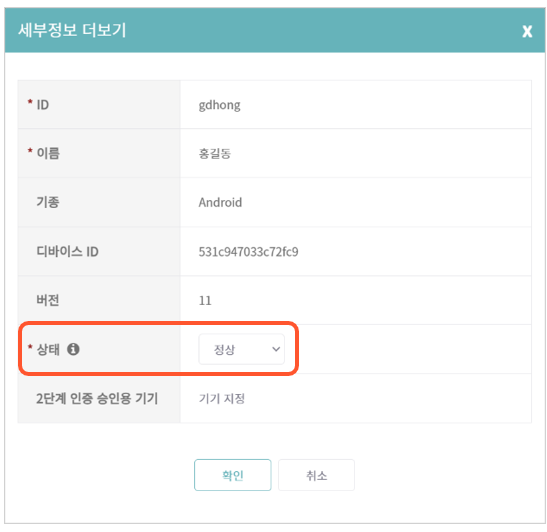This screenshot has height=532, width=547.
Task: Click the ID field label
Action: tap(43, 105)
